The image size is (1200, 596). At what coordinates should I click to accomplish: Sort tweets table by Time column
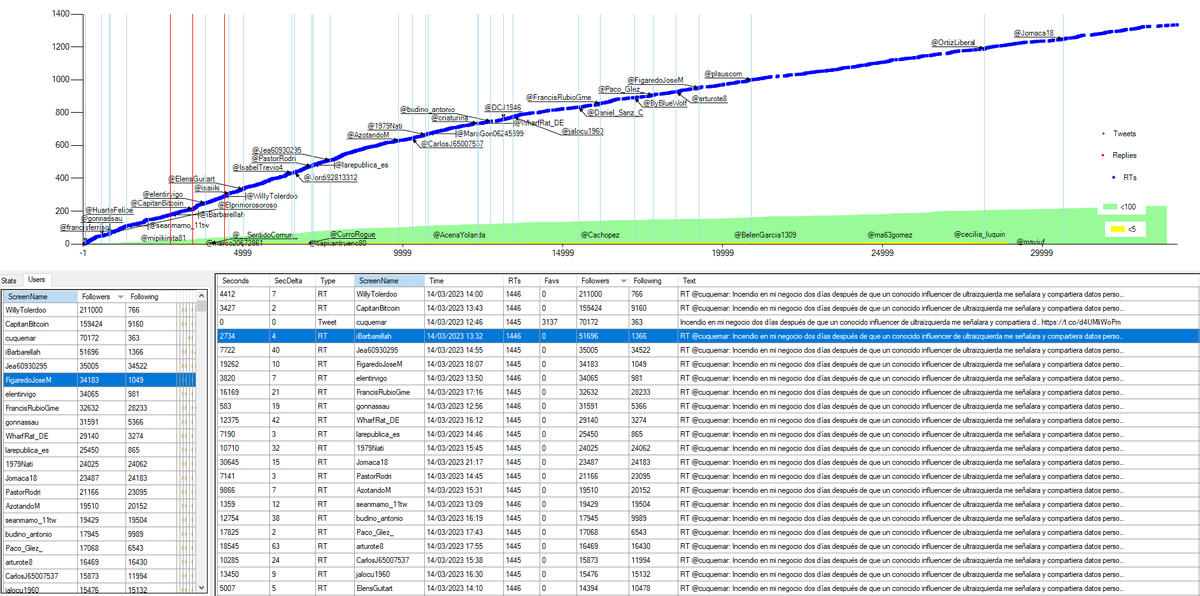465,281
